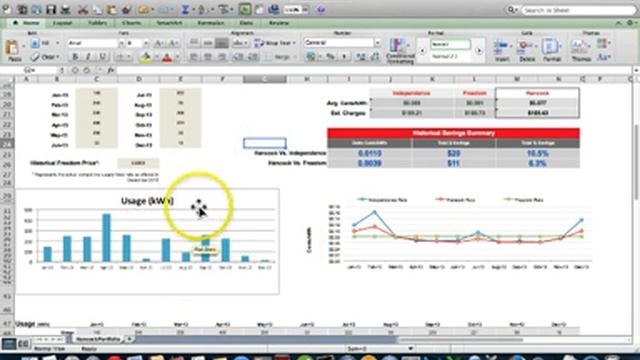Click the Format cells icon
Viewport: 640px width, 360px height.
(x=551, y=50)
